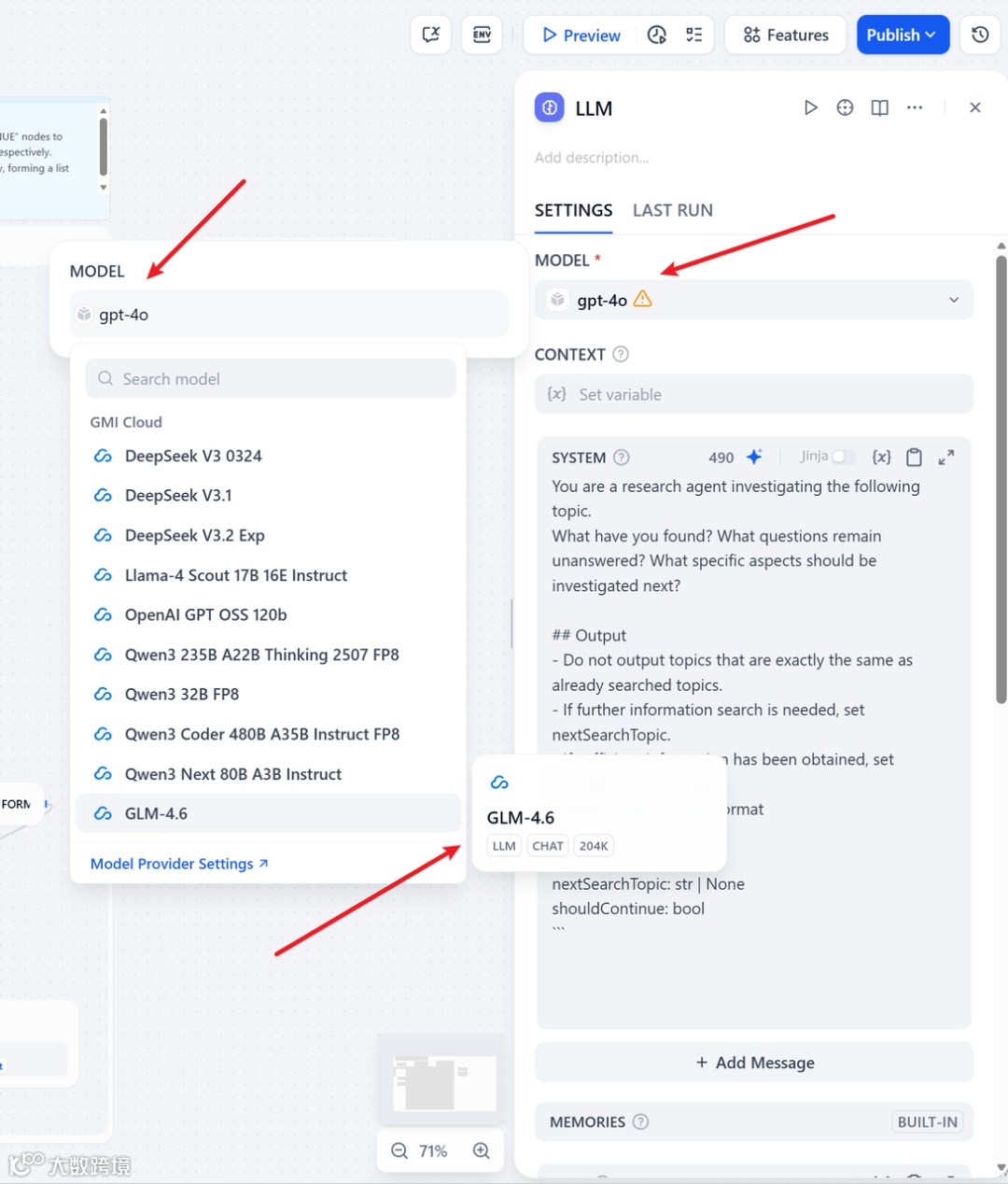
Task: Select DeepSeek V3.1 model
Action: 269,495
